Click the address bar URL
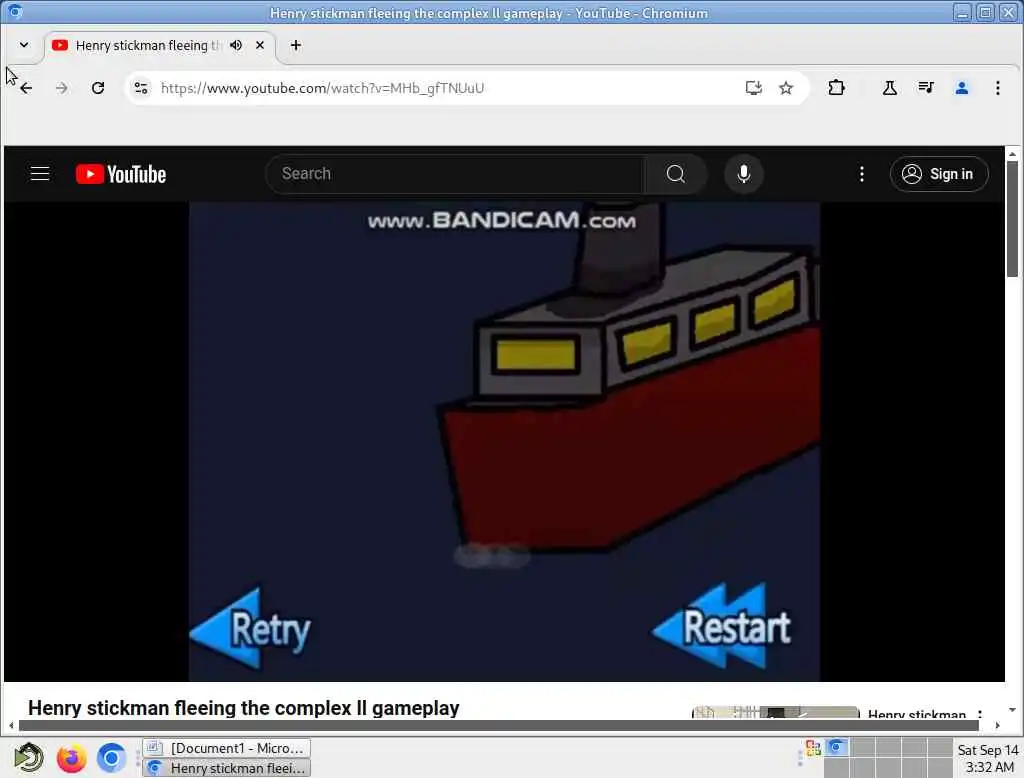The image size is (1024, 778). (x=323, y=88)
